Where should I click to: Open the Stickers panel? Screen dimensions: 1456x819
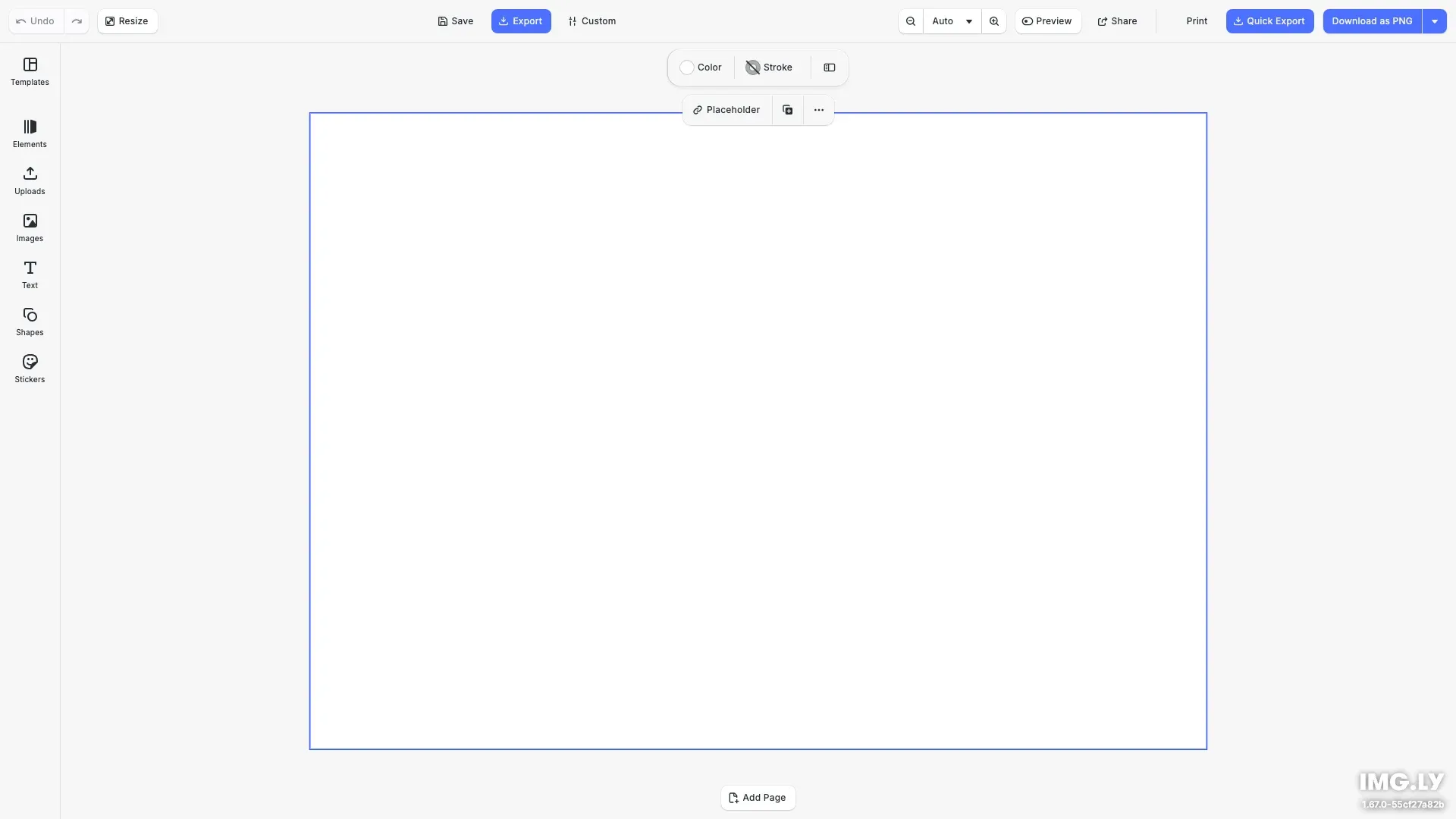(x=30, y=369)
